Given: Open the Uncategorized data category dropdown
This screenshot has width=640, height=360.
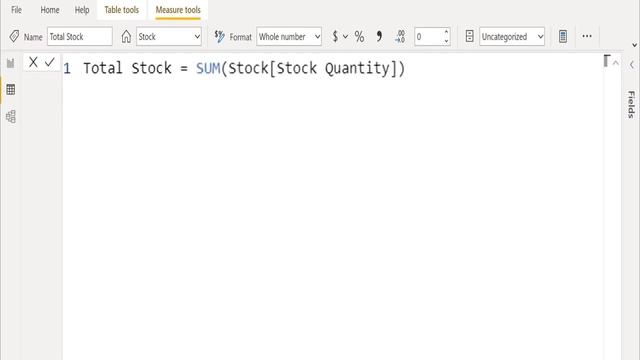Looking at the screenshot, I should [512, 37].
